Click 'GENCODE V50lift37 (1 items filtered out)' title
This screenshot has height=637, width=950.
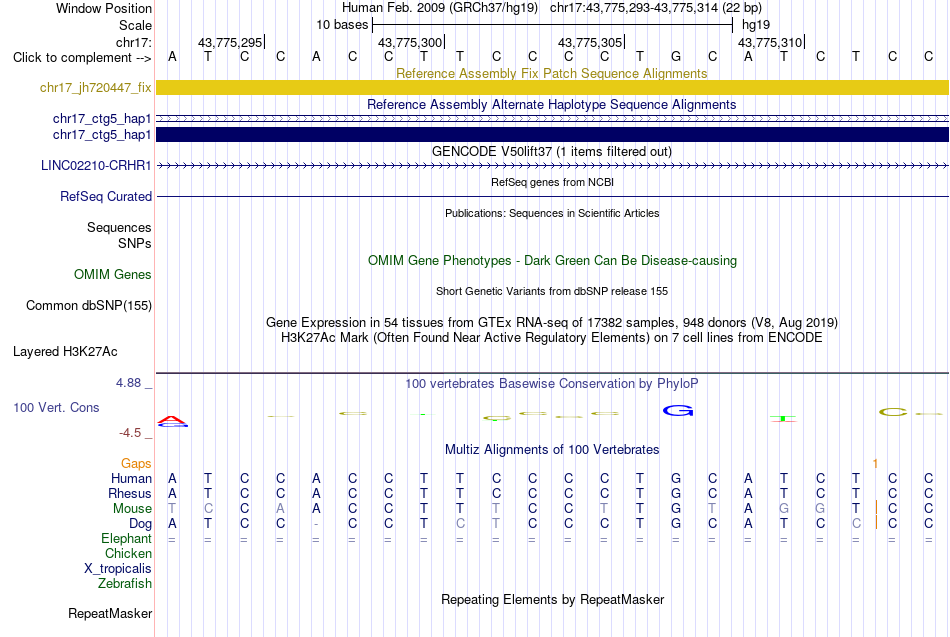(x=552, y=152)
